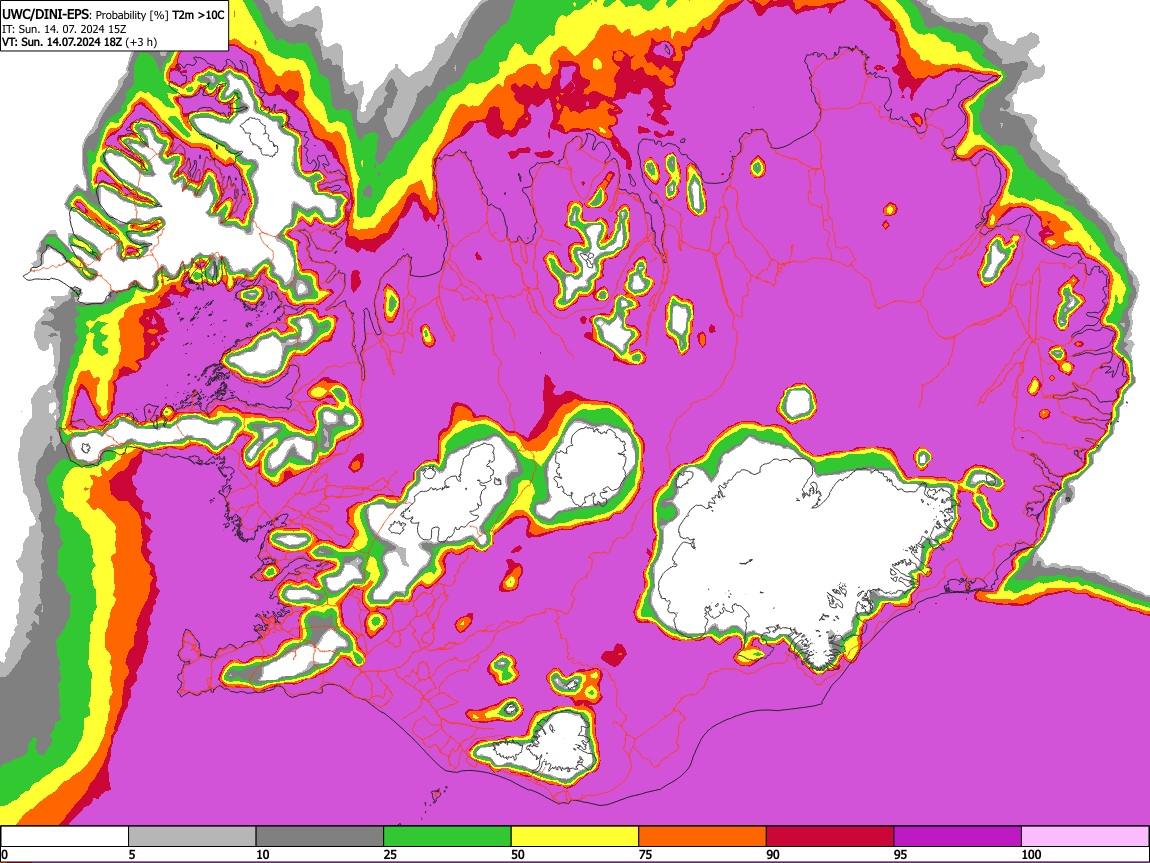Click the legend tick label '50'

(x=518, y=854)
